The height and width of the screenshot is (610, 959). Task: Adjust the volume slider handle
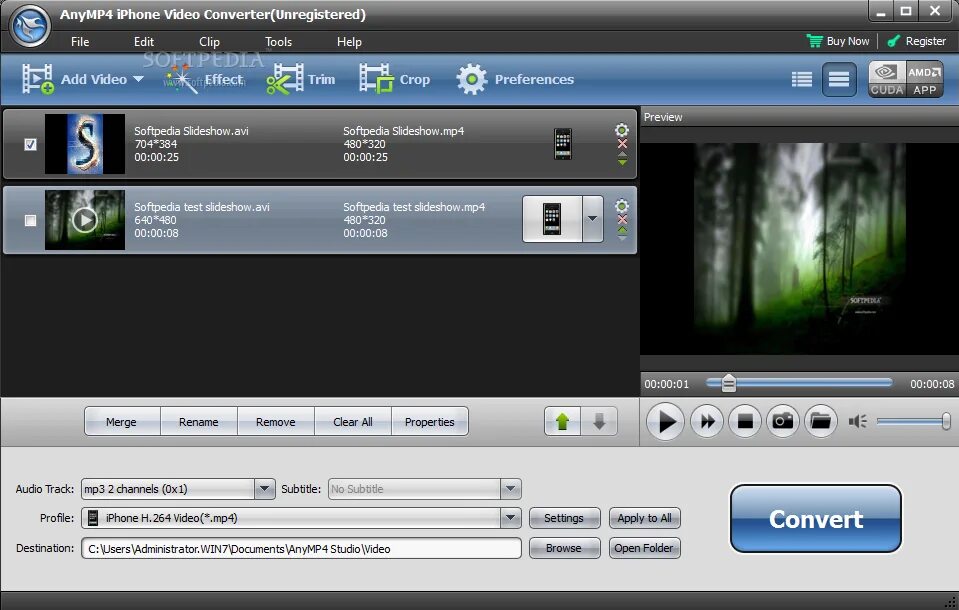click(x=946, y=421)
